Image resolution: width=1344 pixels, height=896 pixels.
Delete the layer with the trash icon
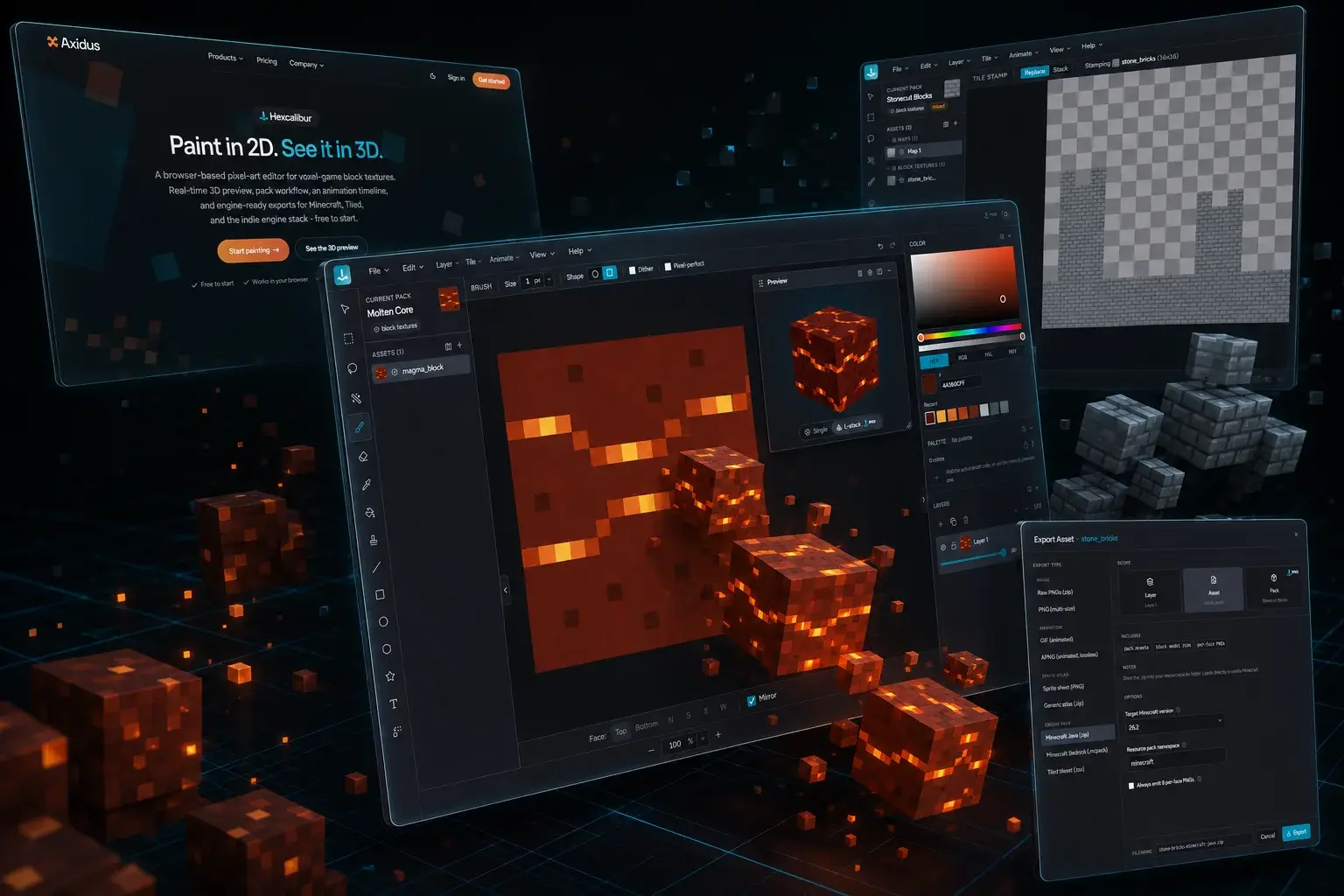point(965,520)
